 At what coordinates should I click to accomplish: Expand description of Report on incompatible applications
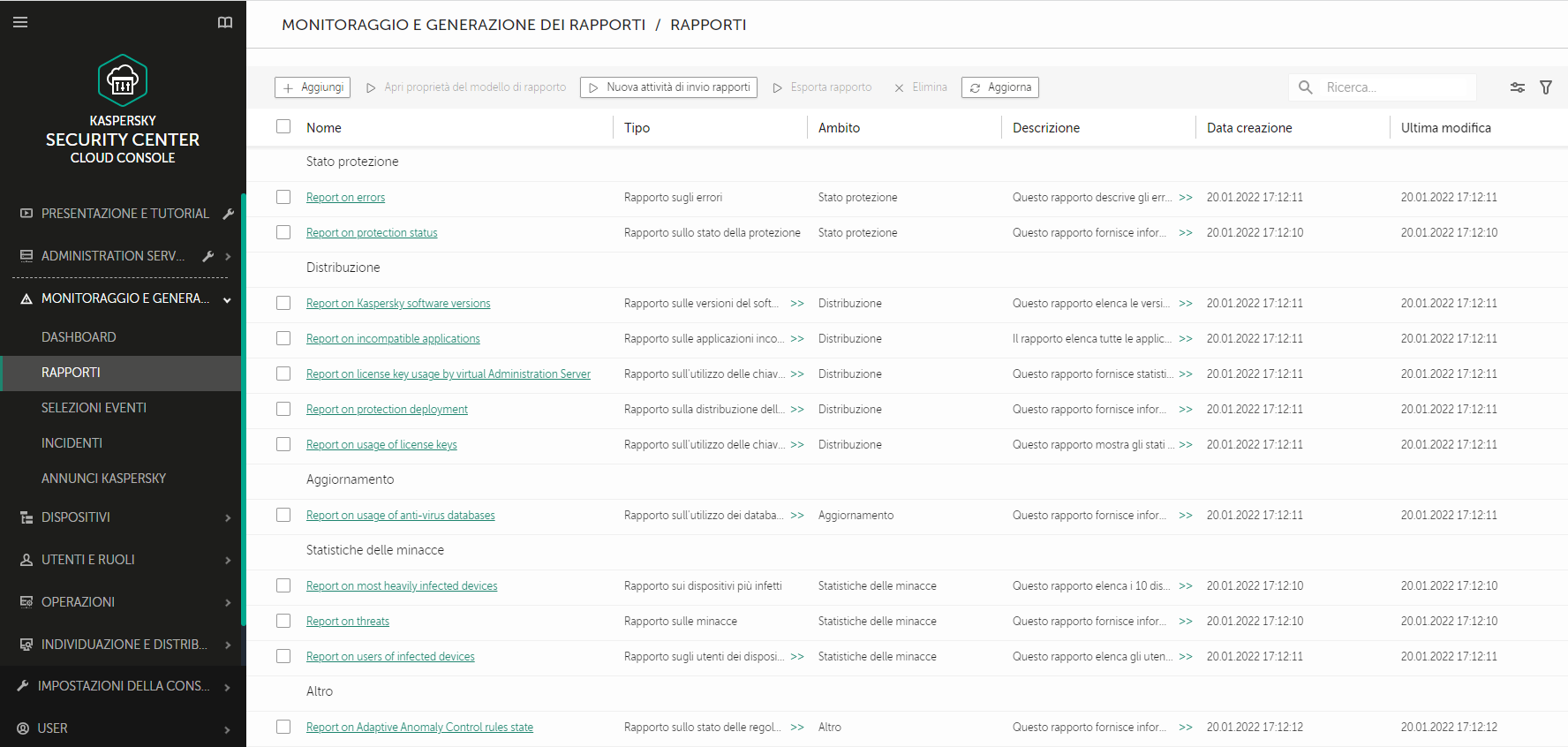1186,339
